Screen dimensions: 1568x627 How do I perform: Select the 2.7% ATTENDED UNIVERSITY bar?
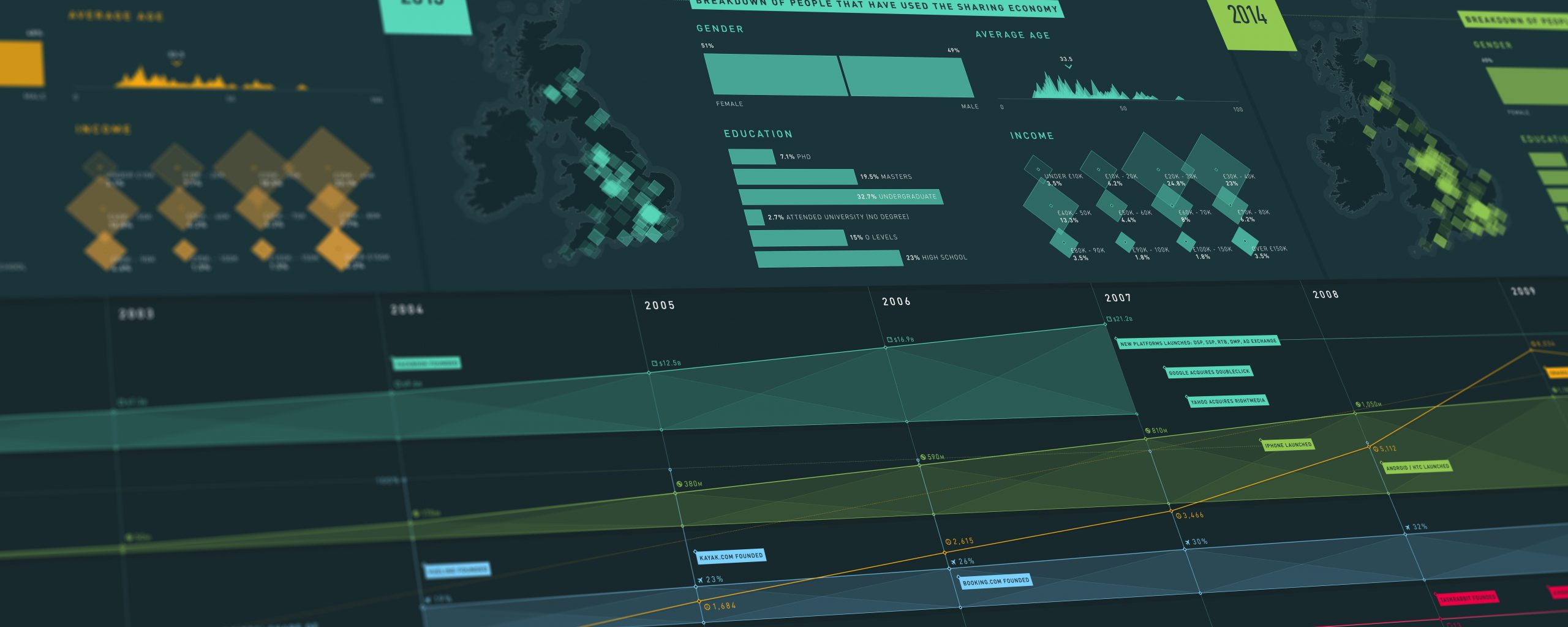[x=754, y=217]
